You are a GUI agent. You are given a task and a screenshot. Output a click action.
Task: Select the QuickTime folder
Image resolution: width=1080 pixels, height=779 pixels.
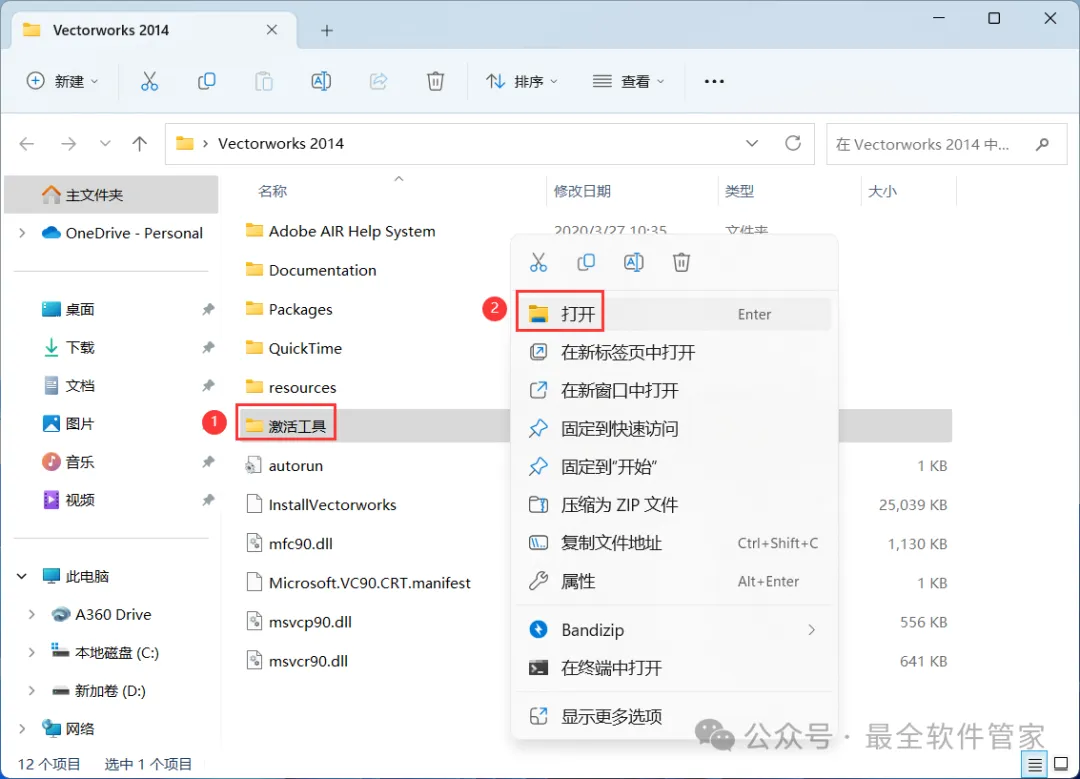(305, 349)
